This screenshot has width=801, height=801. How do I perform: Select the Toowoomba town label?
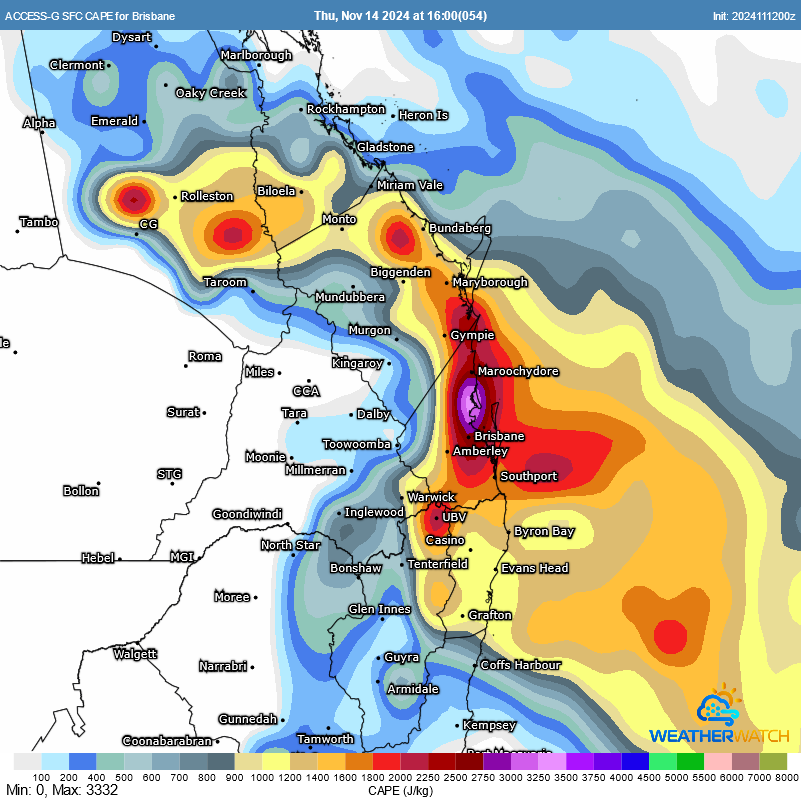355,444
